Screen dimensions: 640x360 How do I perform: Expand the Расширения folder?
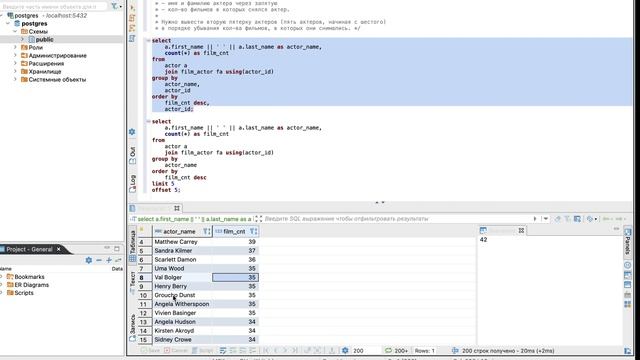click(x=15, y=63)
